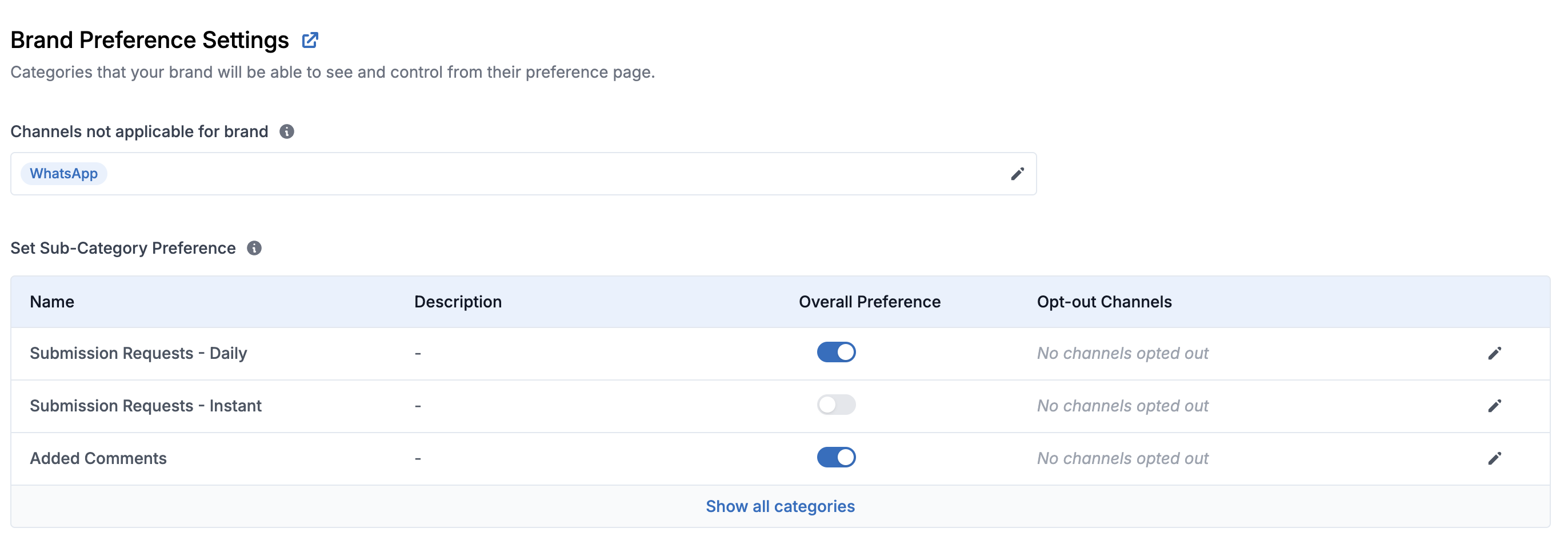Click the channels not applicable input box

523,174
